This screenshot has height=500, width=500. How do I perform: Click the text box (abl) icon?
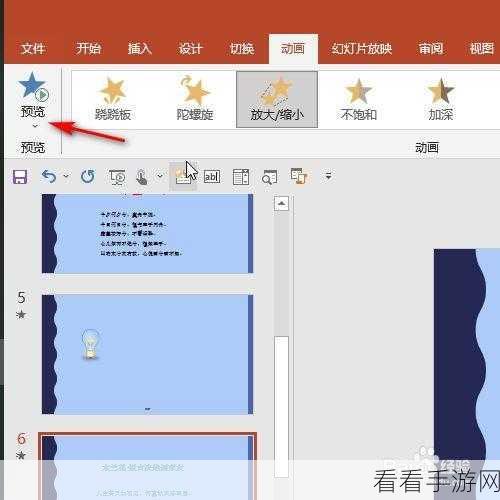(212, 177)
